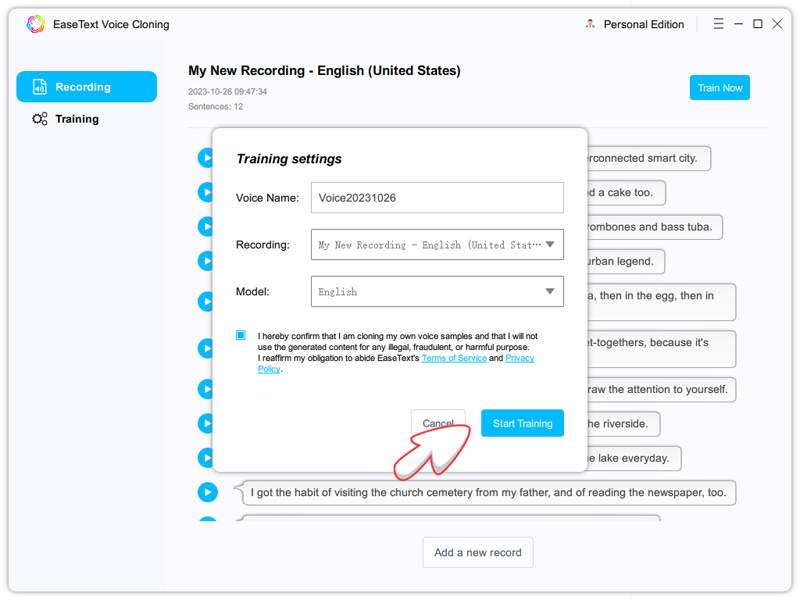The width and height of the screenshot is (800, 600).
Task: Click the EaseText Voice Cloning logo
Action: tap(36, 24)
